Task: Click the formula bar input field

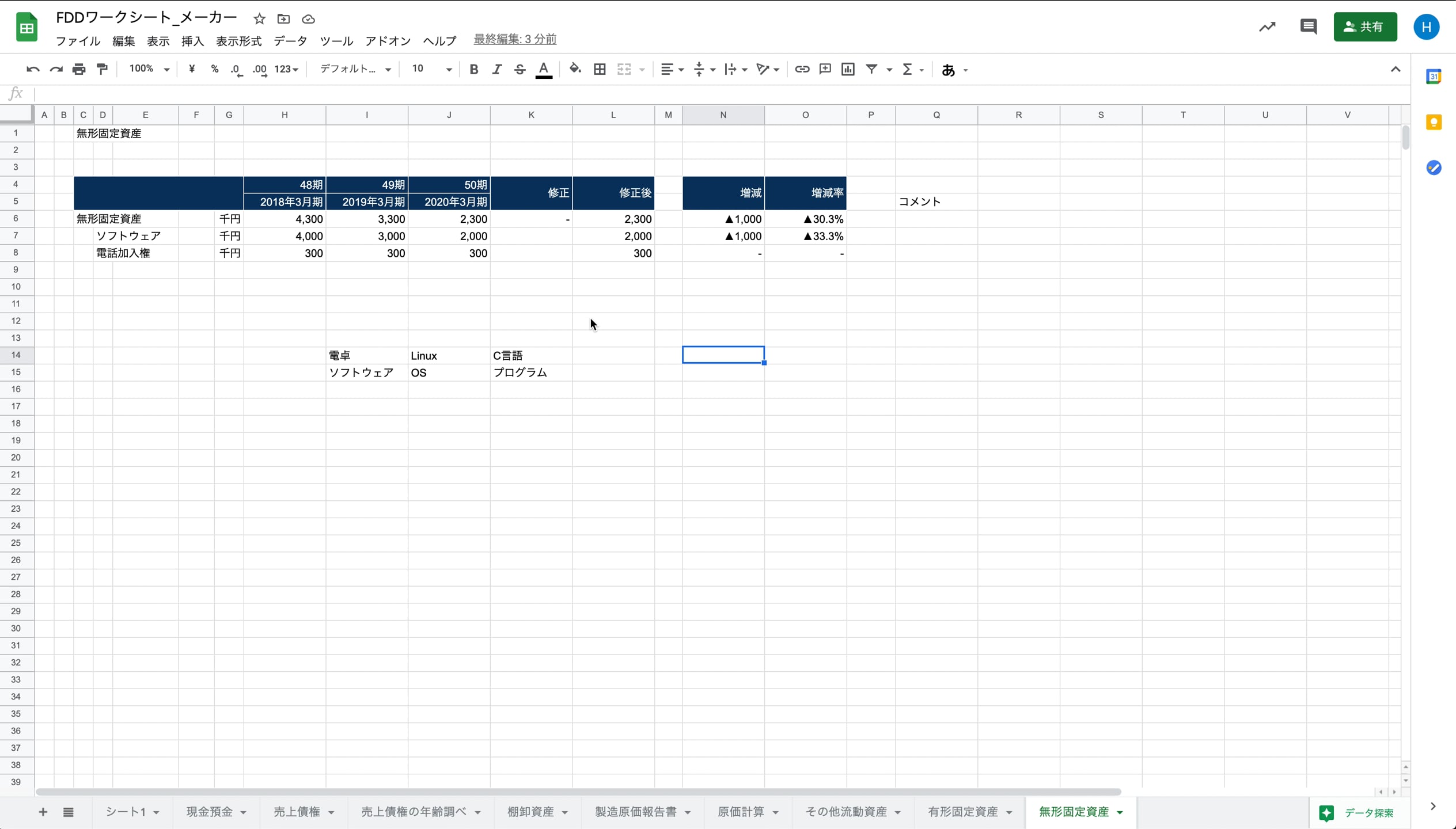Action: pos(691,93)
